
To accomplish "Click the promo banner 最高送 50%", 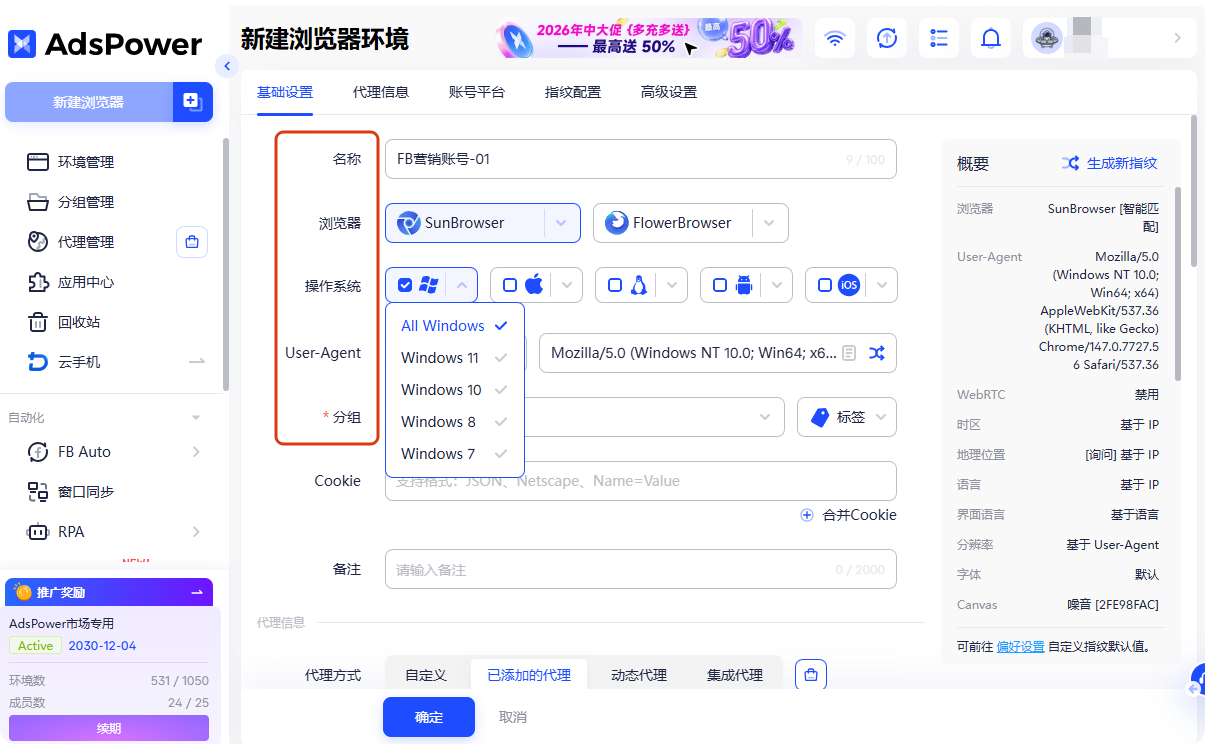I will 649,38.
